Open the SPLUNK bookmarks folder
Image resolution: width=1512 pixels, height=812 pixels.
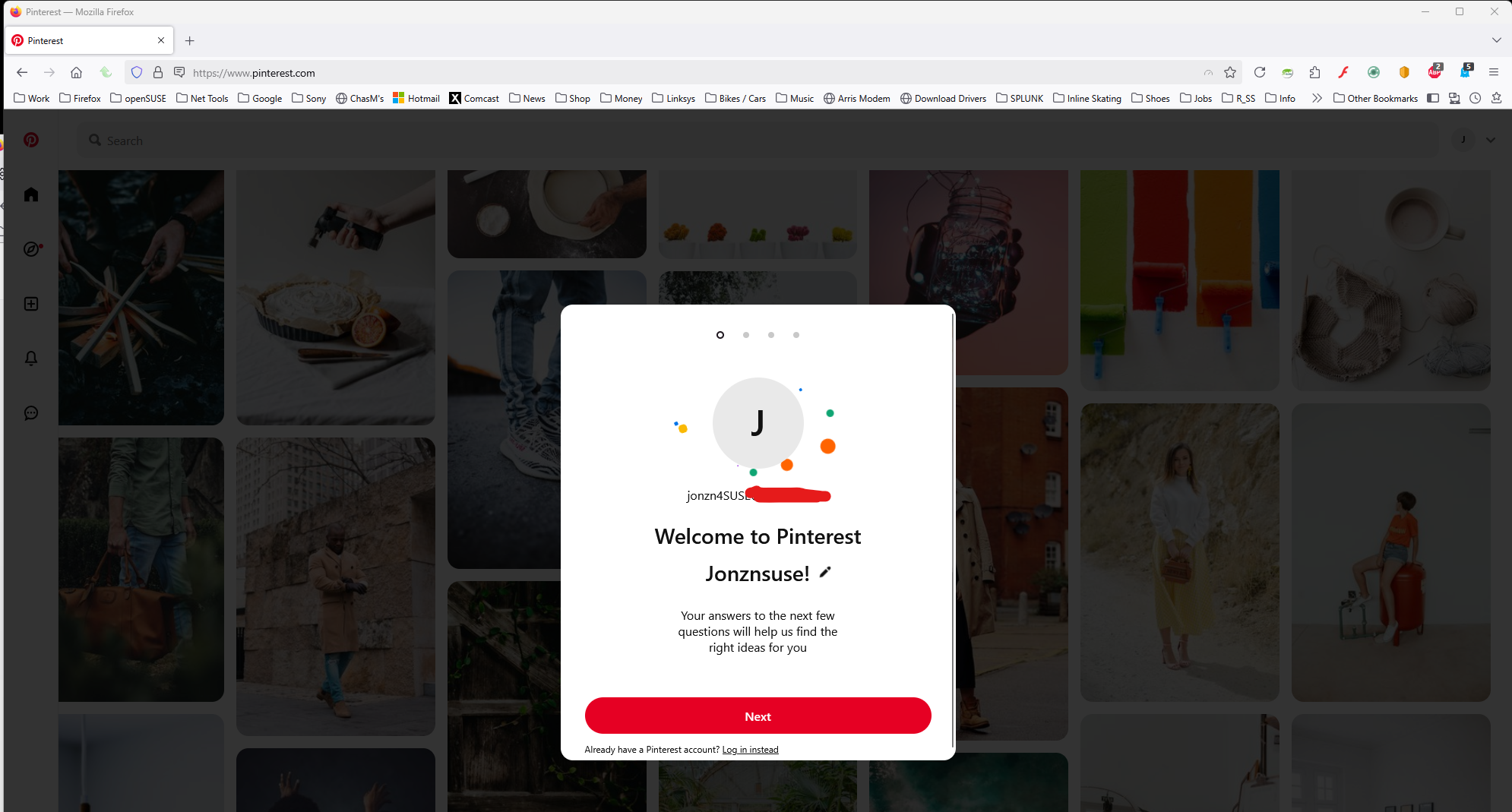click(1020, 99)
